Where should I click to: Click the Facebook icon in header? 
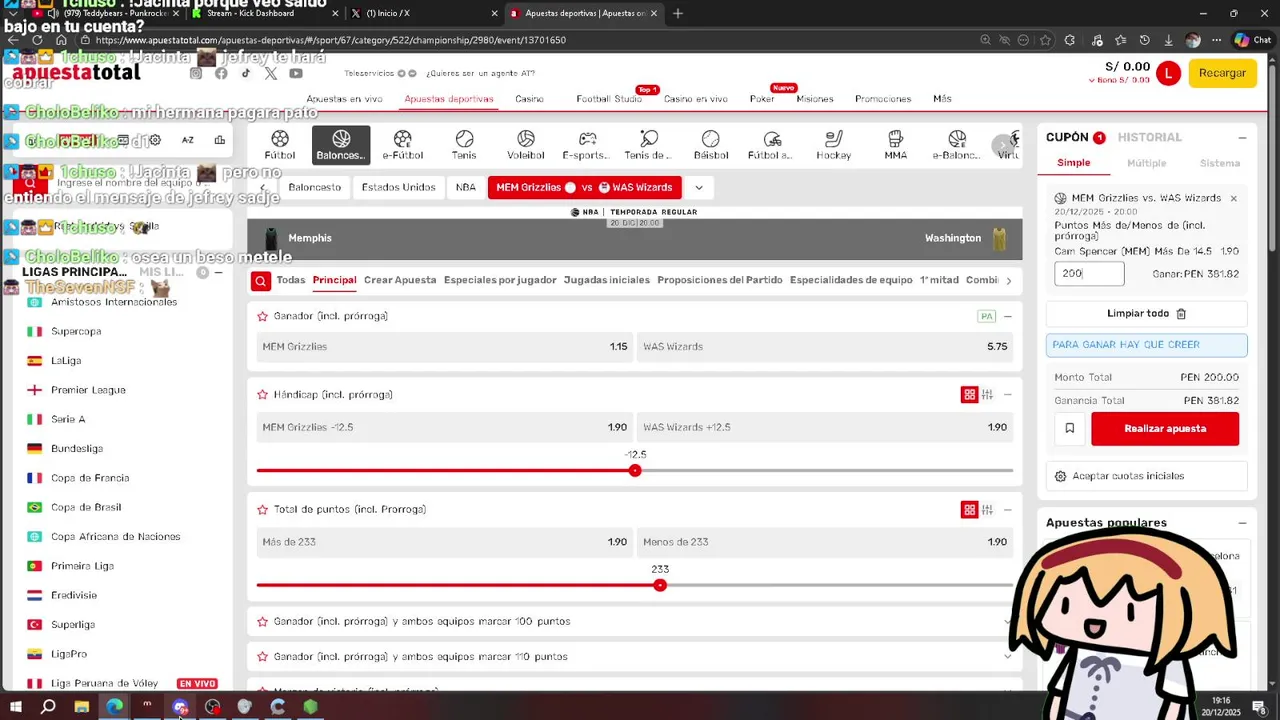221,73
